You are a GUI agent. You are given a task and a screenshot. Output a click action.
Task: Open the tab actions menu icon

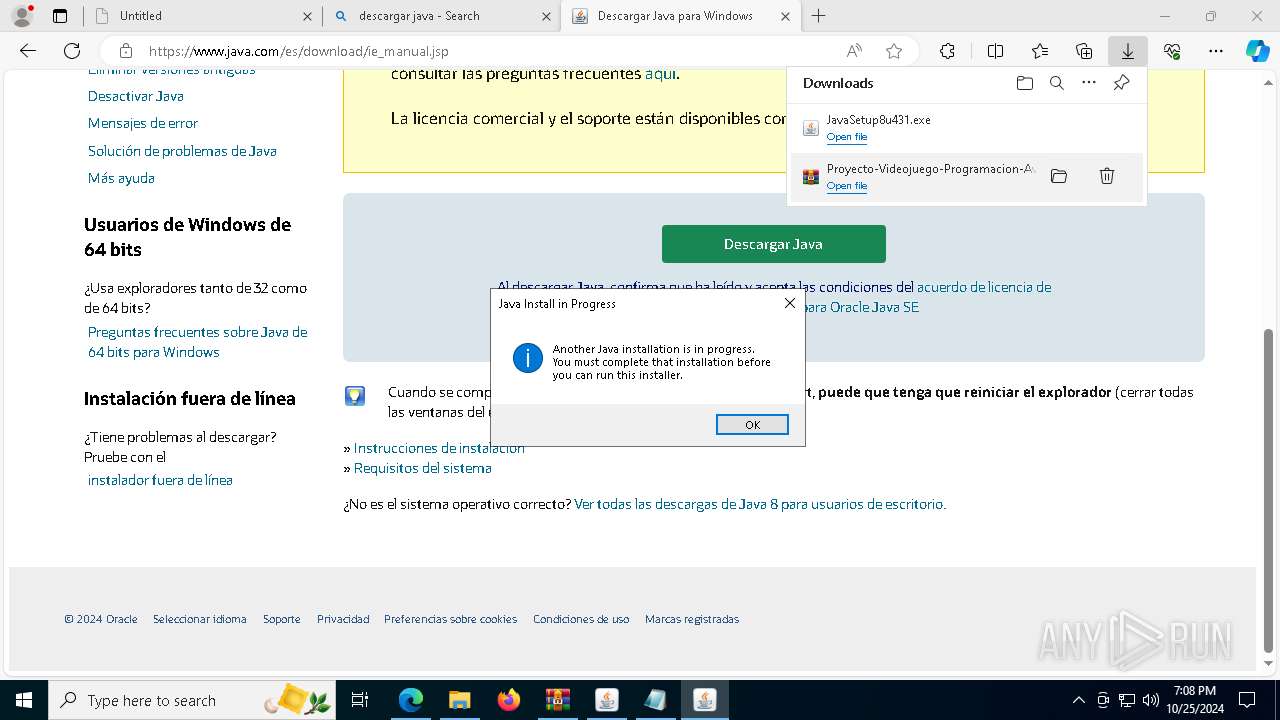pyautogui.click(x=60, y=16)
